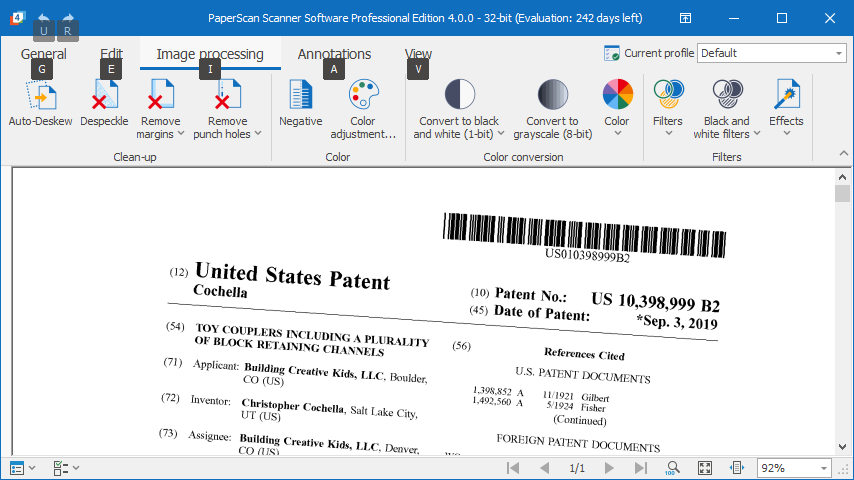Expand Convert to black and white options arrow
This screenshot has width=854, height=480.
pyautogui.click(x=501, y=133)
